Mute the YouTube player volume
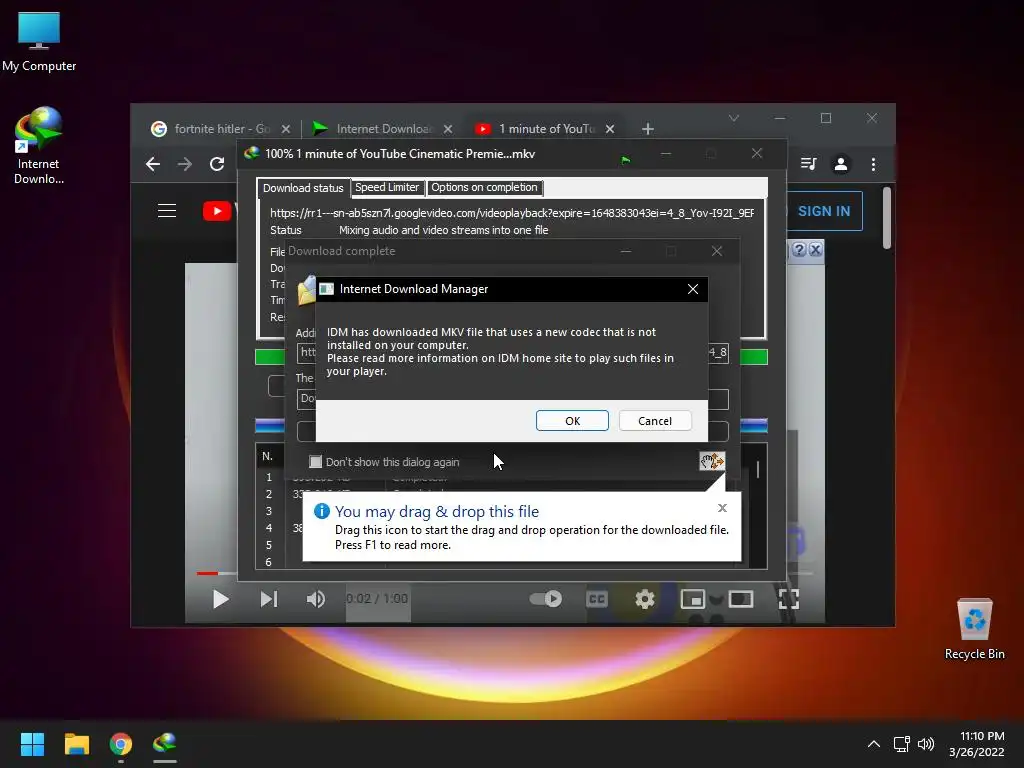The width and height of the screenshot is (1024, 768). 316,599
